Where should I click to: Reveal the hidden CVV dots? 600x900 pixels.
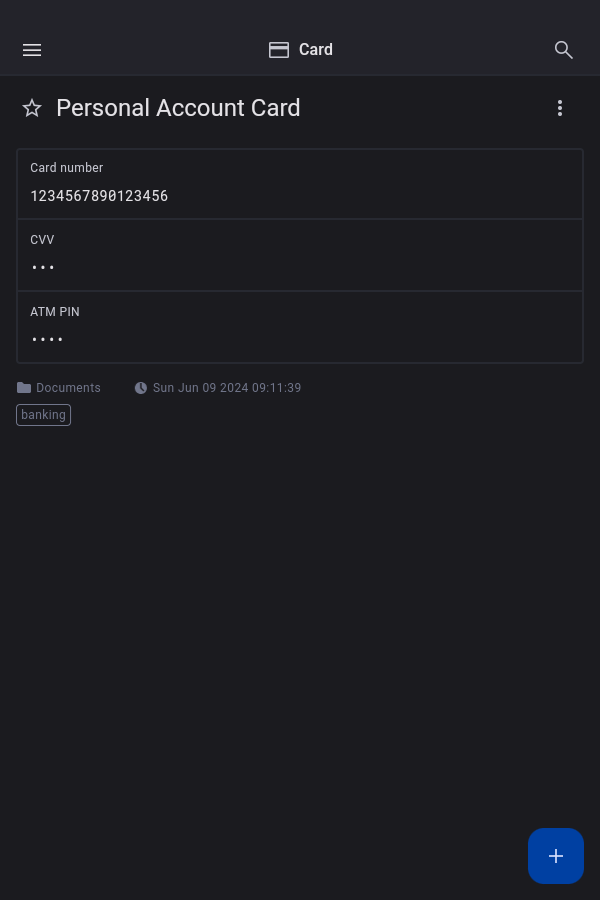click(x=43, y=267)
